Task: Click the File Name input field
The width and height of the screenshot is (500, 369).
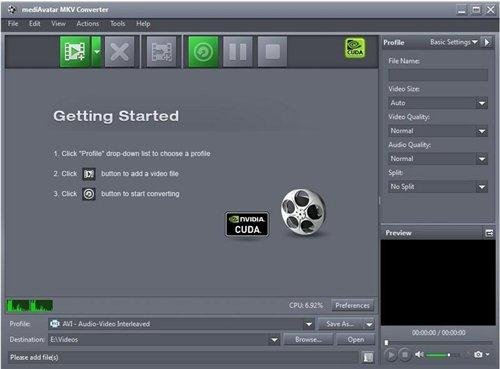Action: (x=438, y=75)
